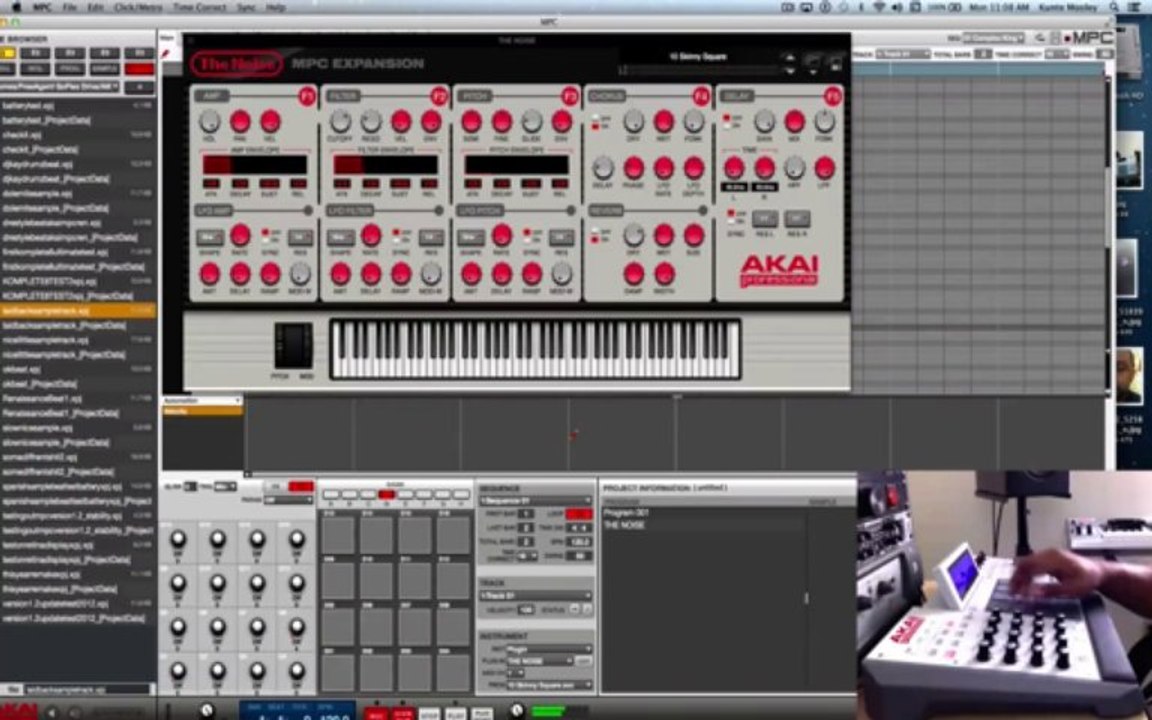Open the Help menu
Screen dimensions: 1152x720
tap(276, 7)
